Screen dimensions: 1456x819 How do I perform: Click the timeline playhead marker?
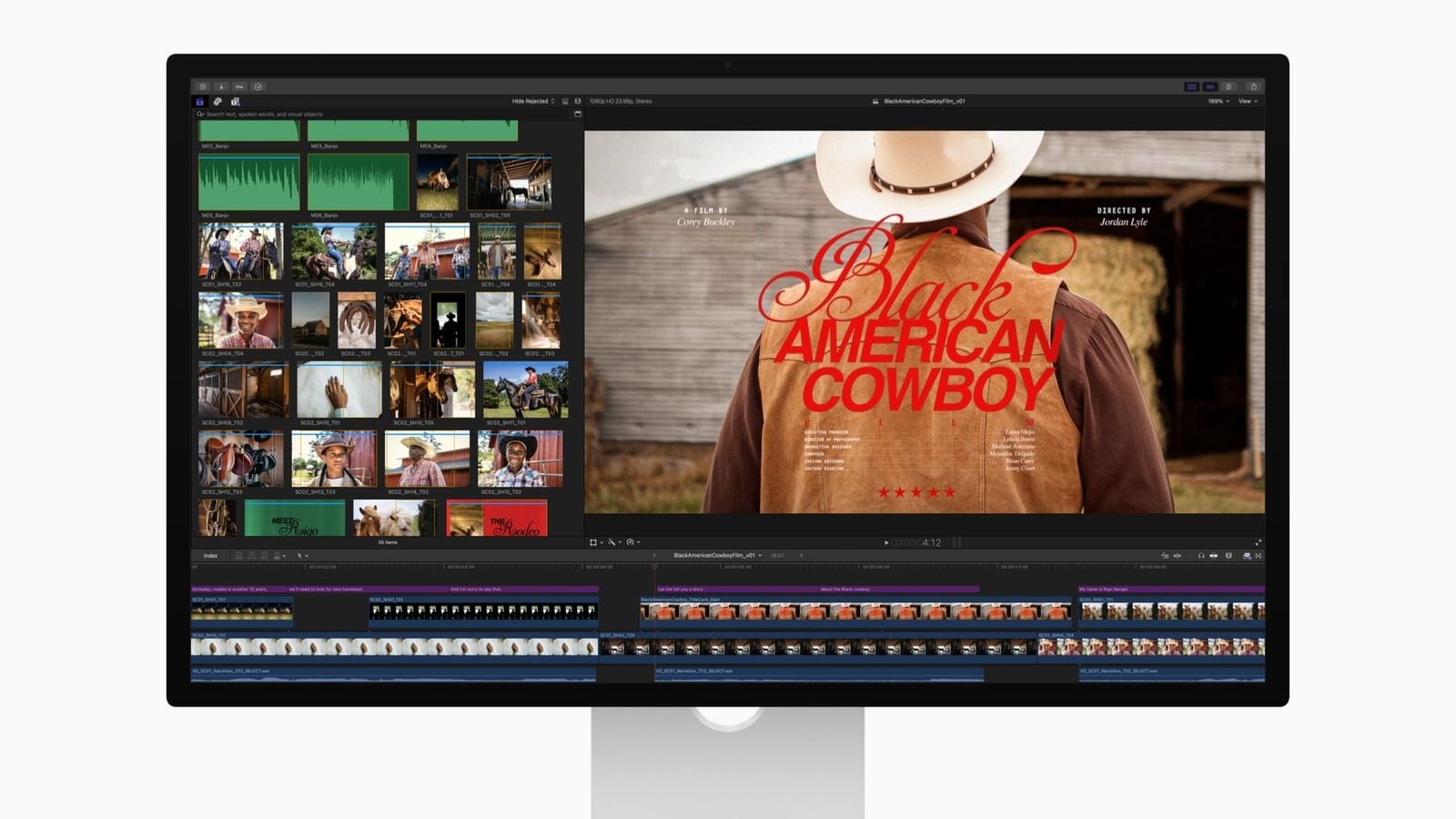(654, 567)
